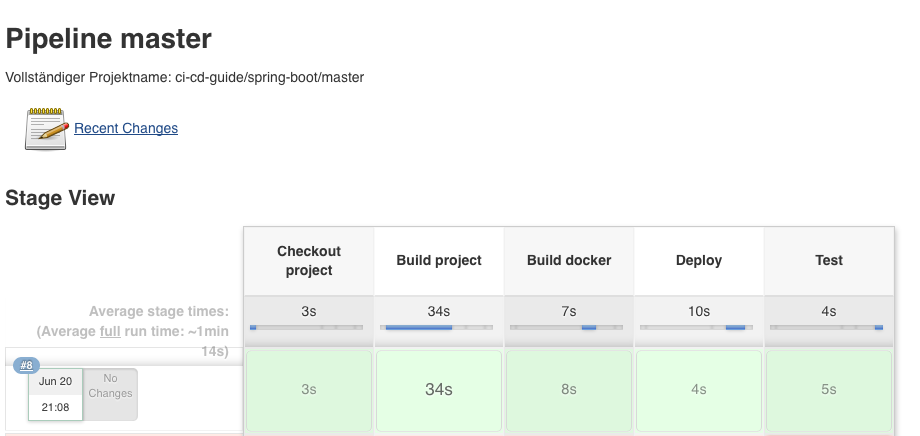Click the Checkout project average time bar

309,327
